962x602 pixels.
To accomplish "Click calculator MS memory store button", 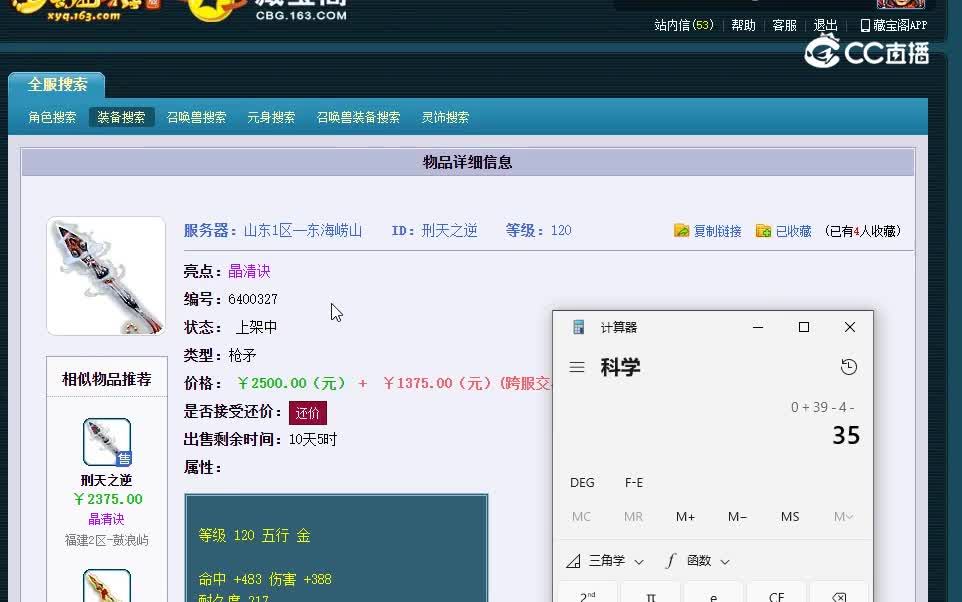I will (x=790, y=517).
